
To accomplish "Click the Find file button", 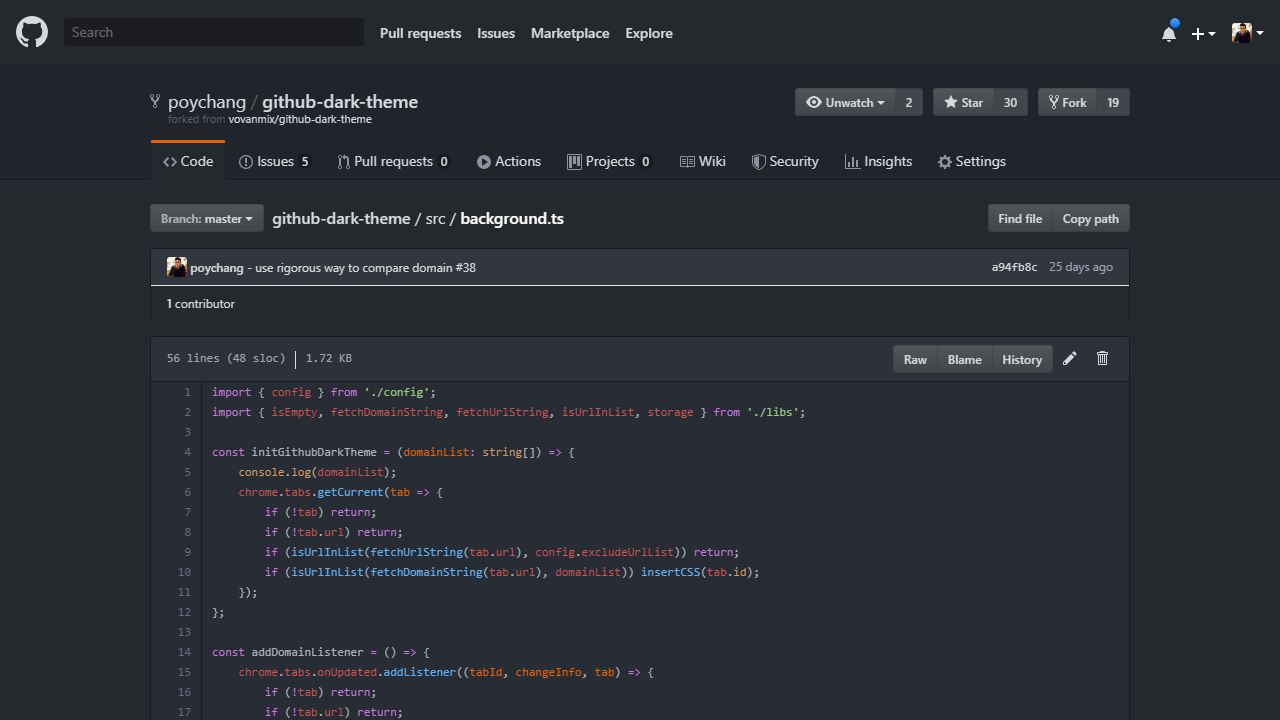I will click(1020, 219).
